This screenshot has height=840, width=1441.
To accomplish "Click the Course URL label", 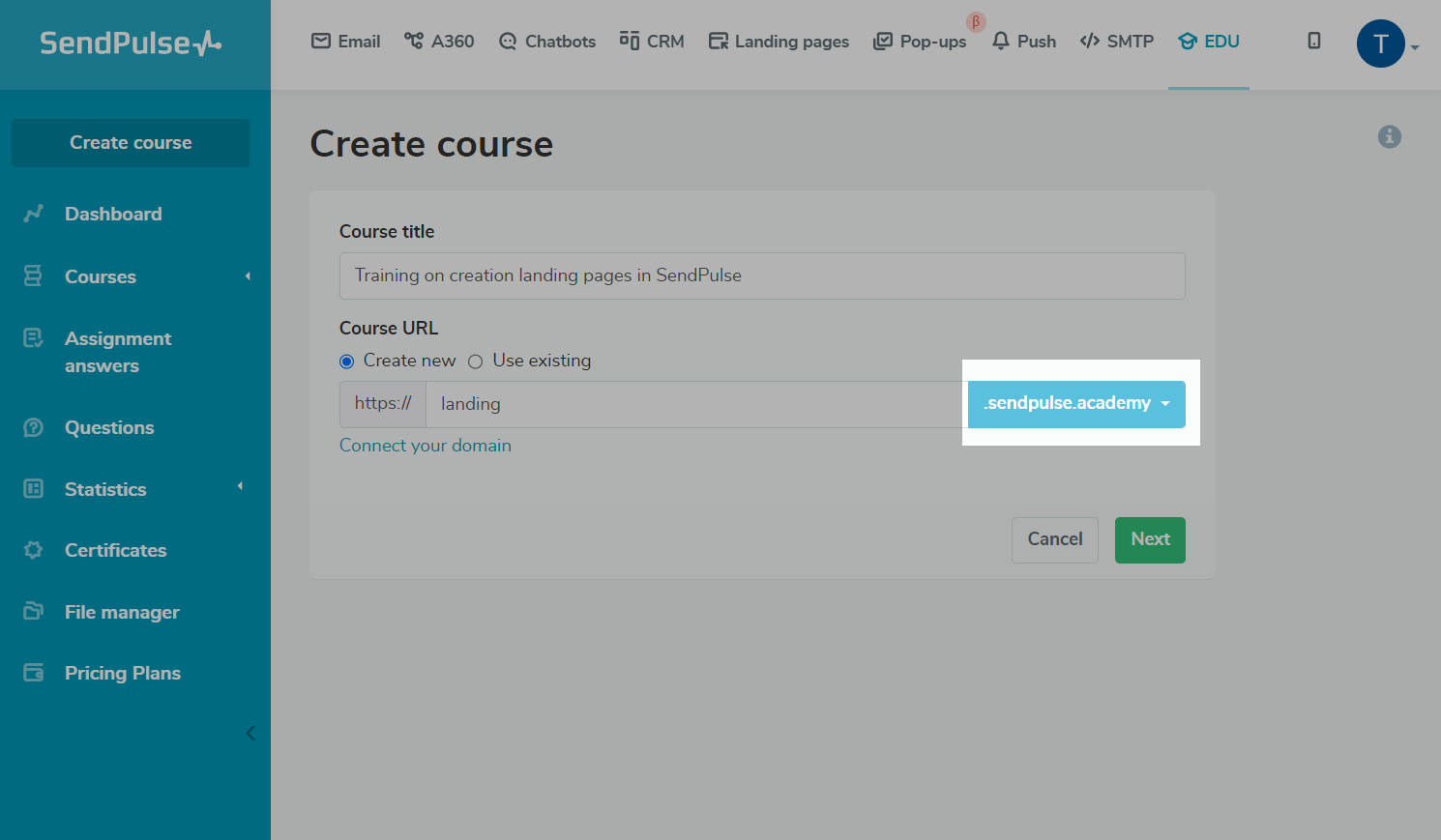I will pyautogui.click(x=389, y=328).
